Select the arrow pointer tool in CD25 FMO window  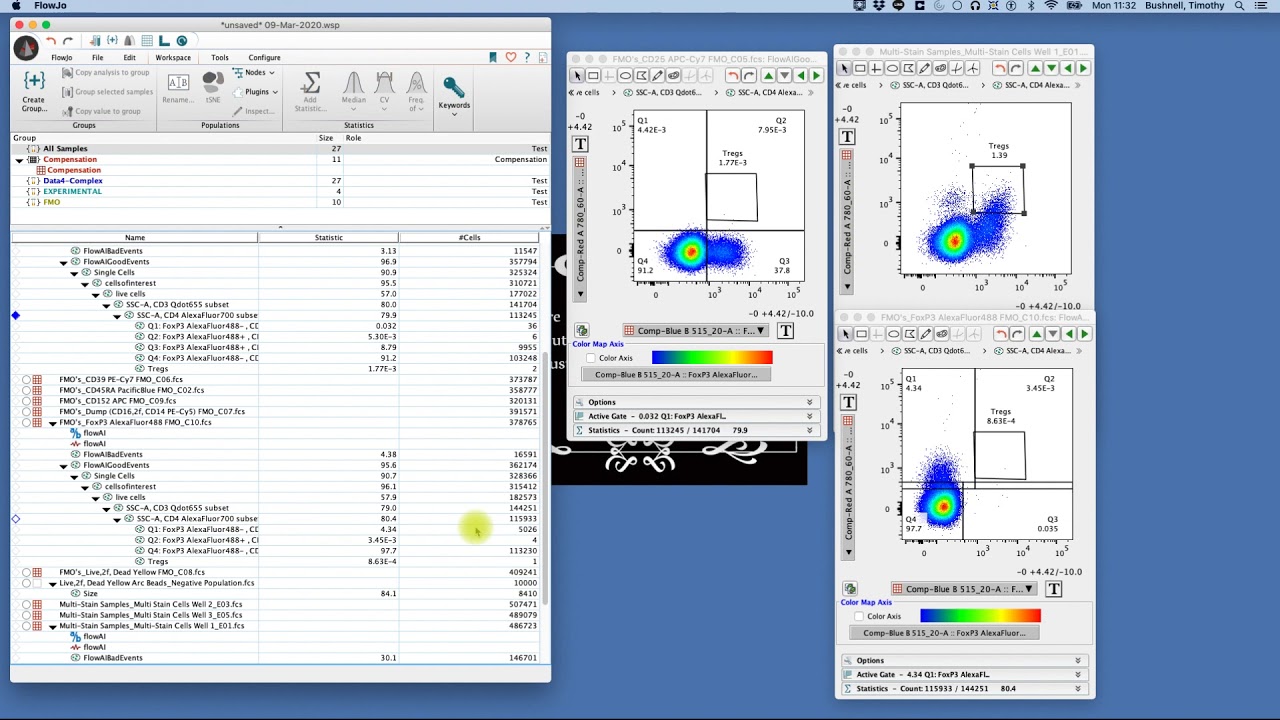coord(577,76)
